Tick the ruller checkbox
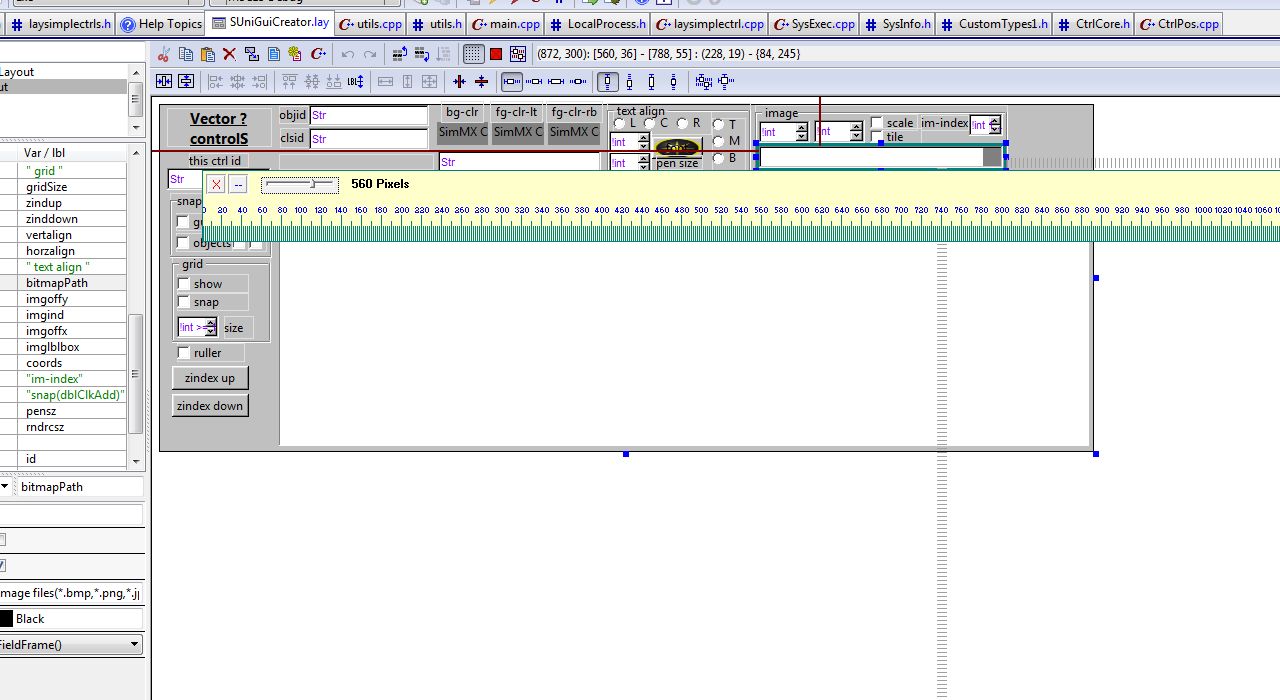The height and width of the screenshot is (700, 1280). (184, 353)
